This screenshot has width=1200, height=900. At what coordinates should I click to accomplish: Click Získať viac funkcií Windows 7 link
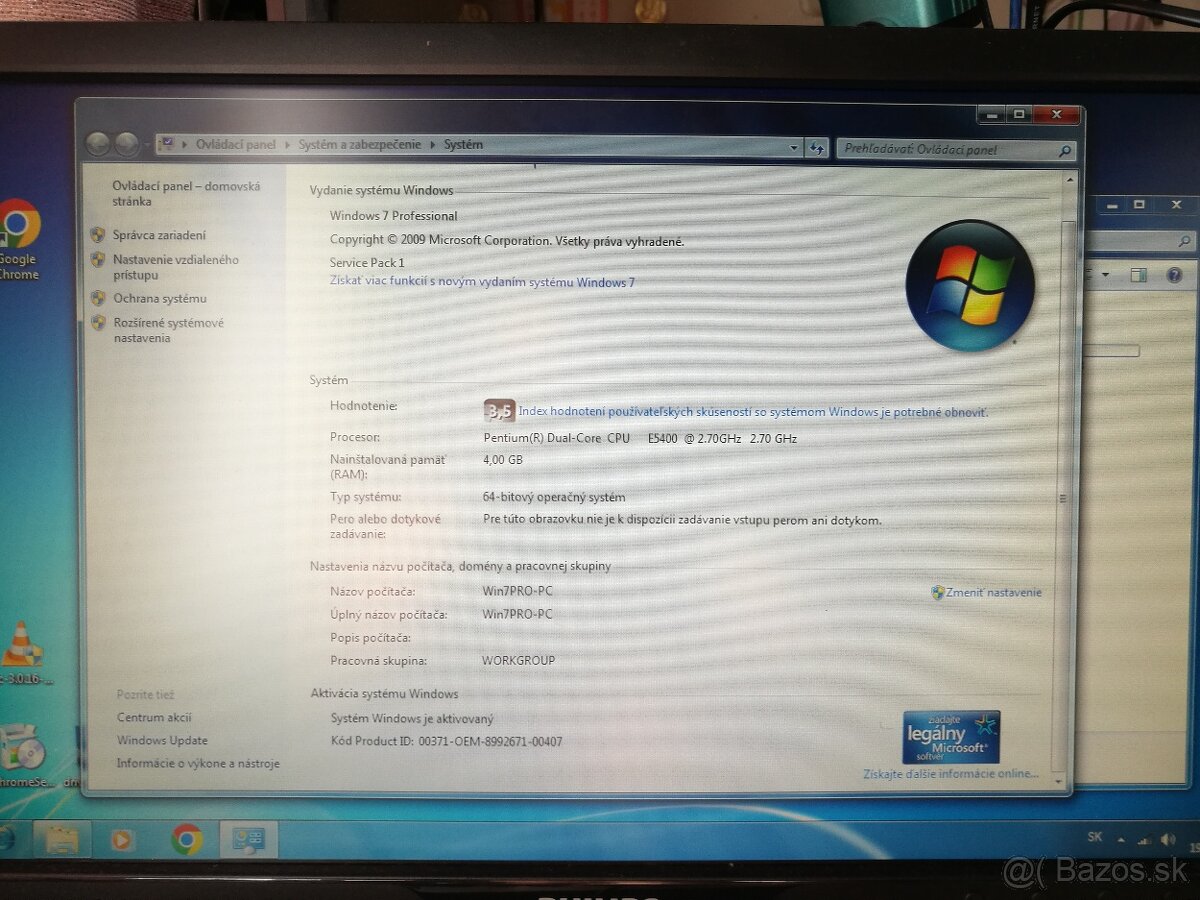click(x=482, y=282)
